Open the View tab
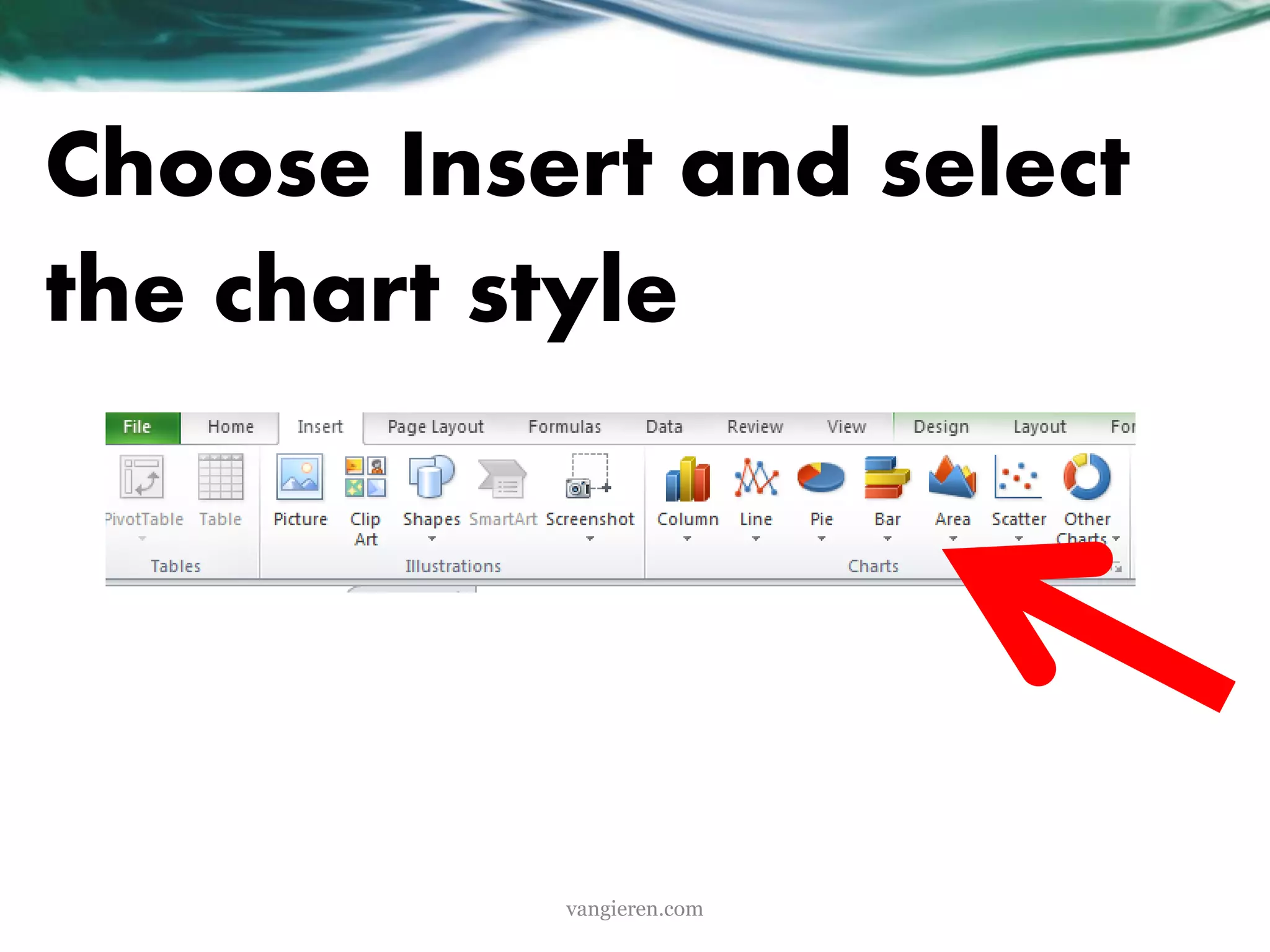 (x=846, y=428)
